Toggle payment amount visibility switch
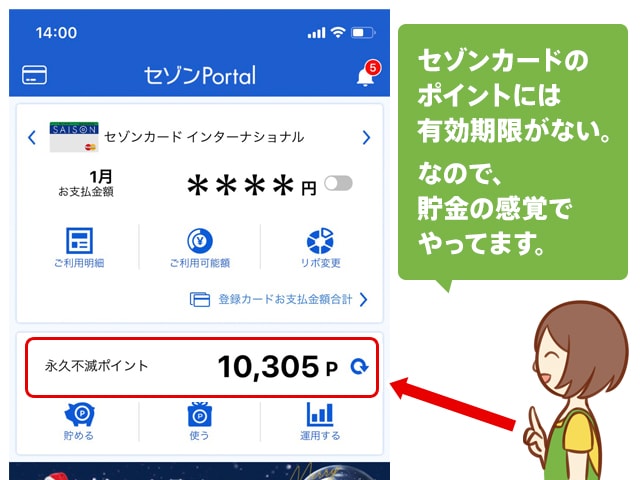 coord(338,183)
